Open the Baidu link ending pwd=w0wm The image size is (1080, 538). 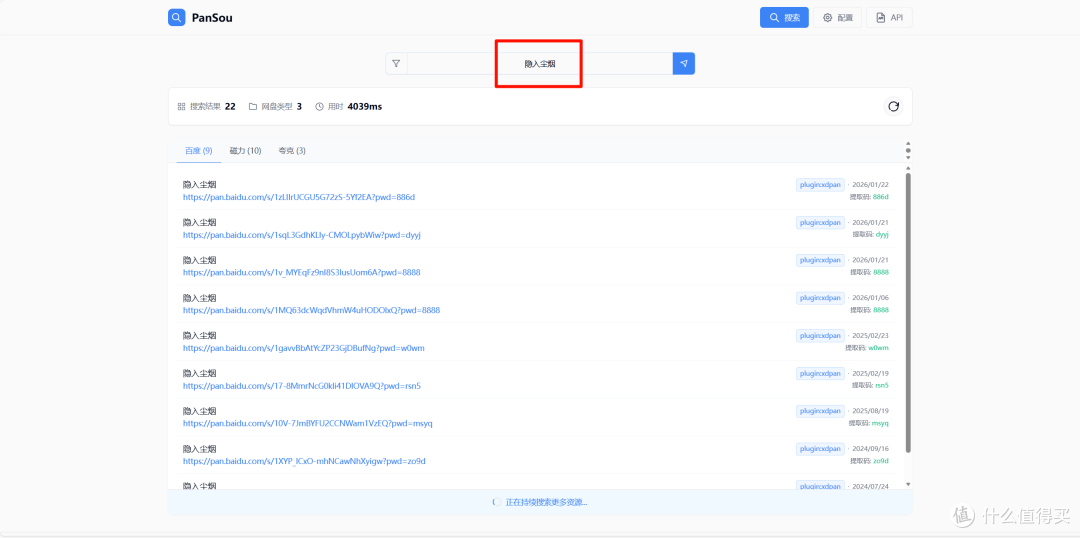coord(304,348)
